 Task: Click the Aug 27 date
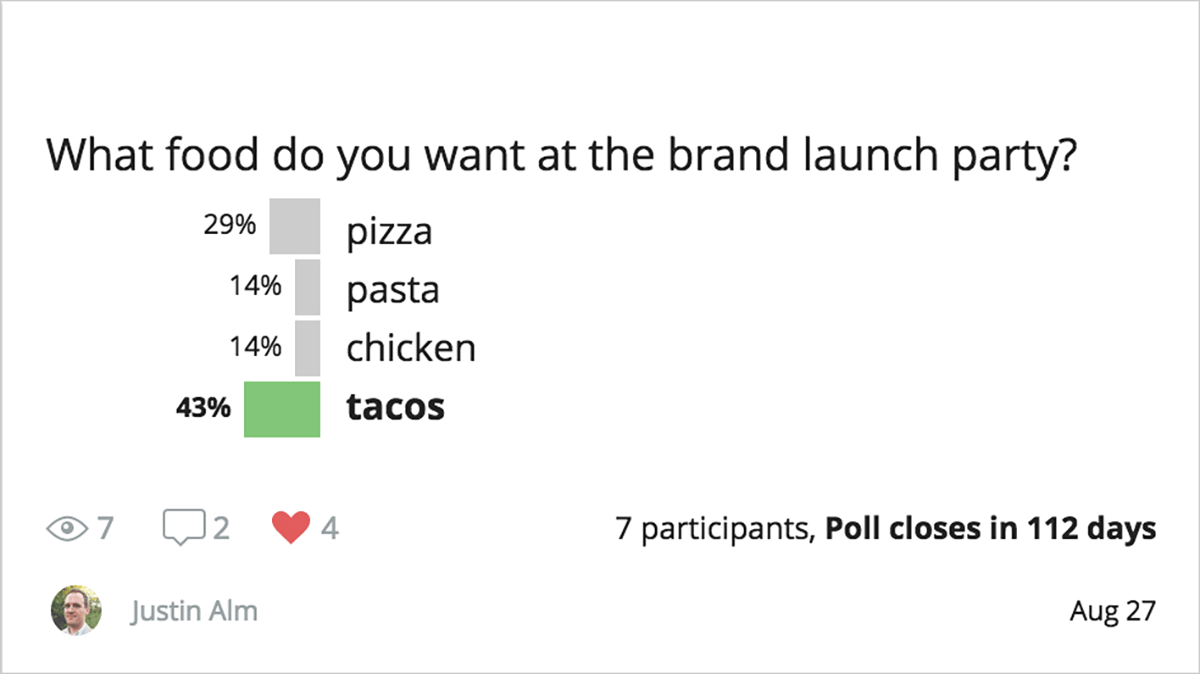[x=1112, y=611]
